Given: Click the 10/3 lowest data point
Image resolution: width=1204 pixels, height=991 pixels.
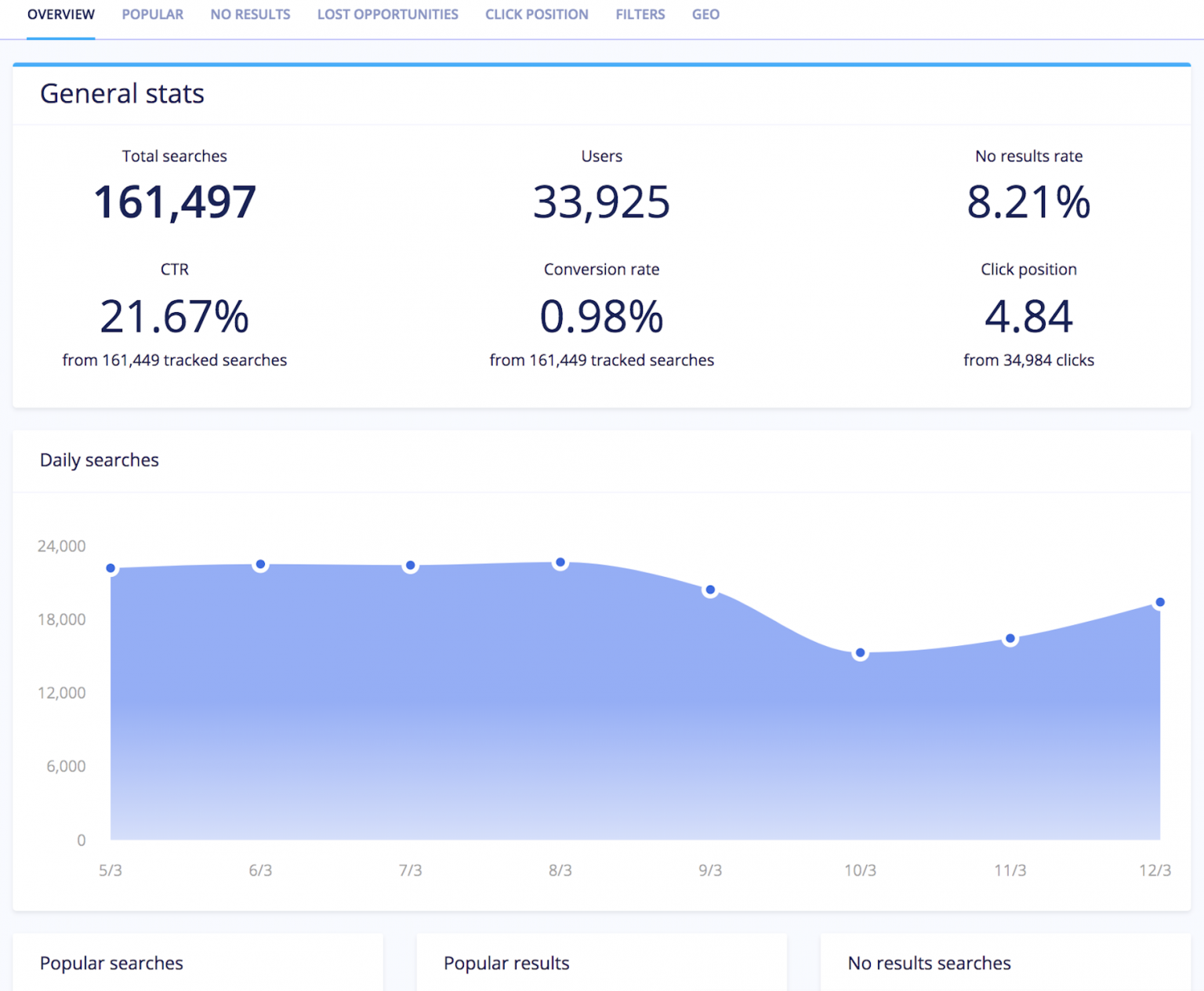Looking at the screenshot, I should [860, 653].
